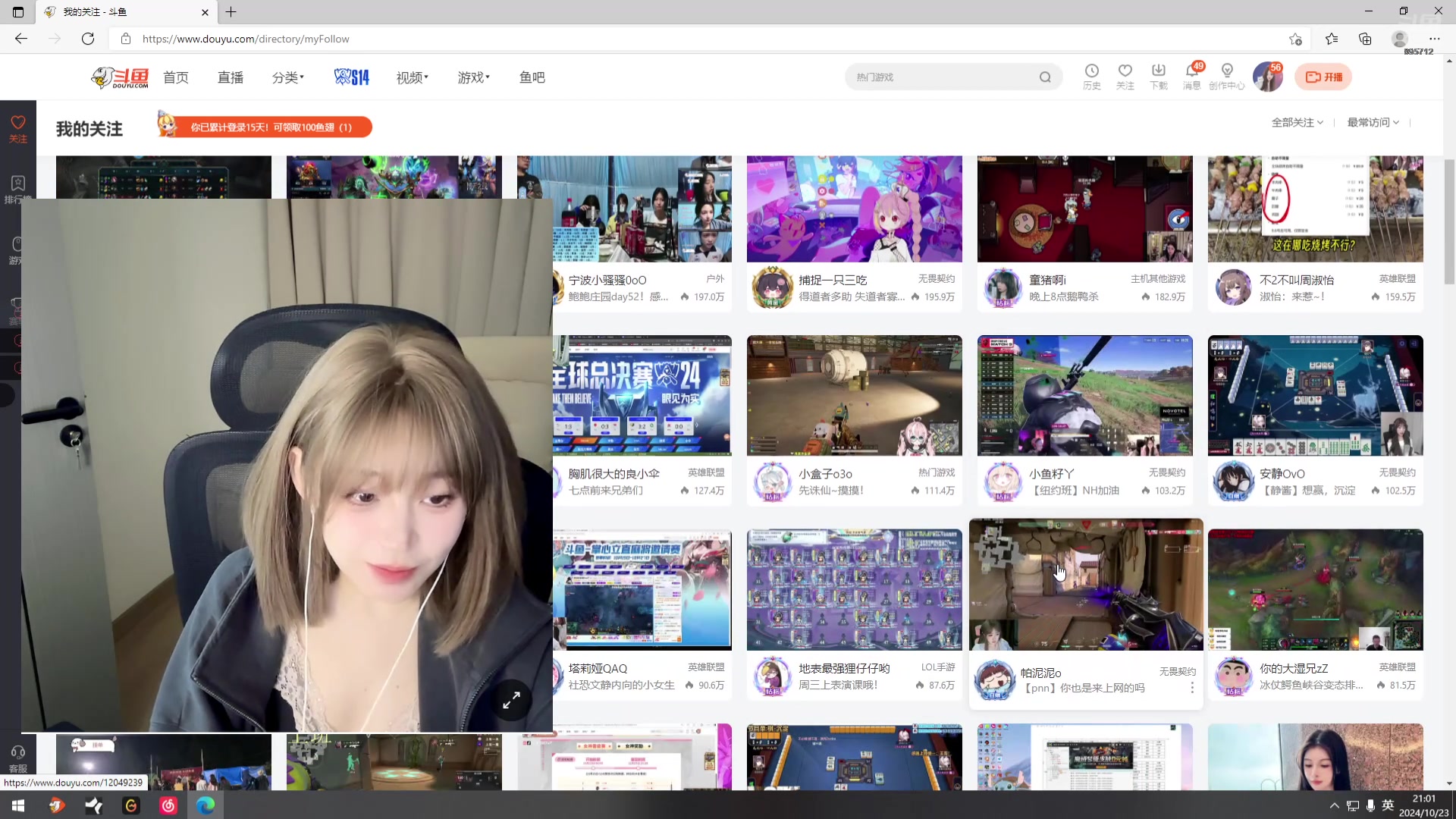The image size is (1456, 819).
Task: Open Windows Start menu
Action: point(18,805)
